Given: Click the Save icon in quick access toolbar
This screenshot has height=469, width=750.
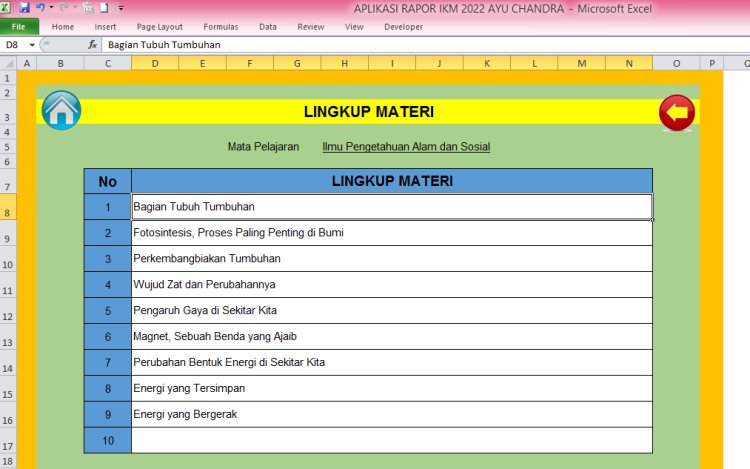Looking at the screenshot, I should click(24, 7).
